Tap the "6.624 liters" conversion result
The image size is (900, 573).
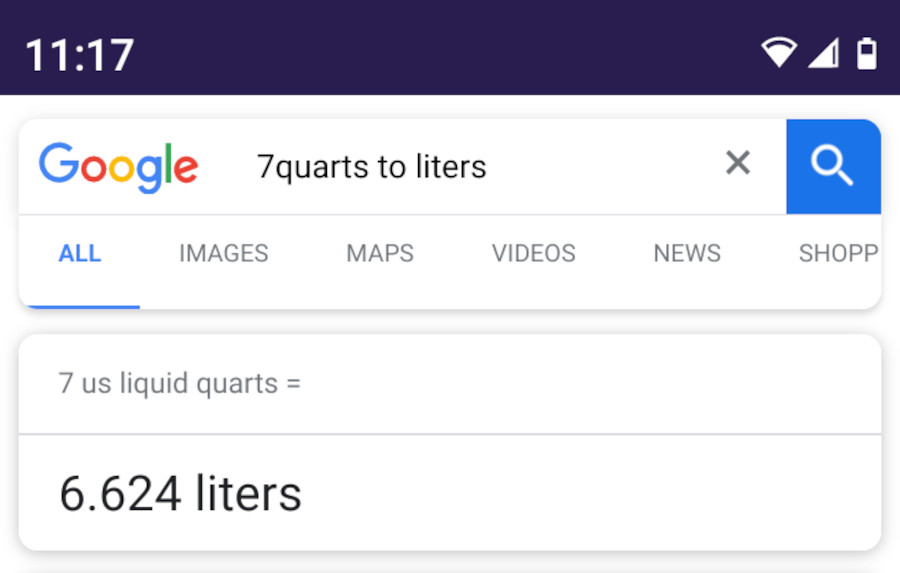click(x=181, y=494)
